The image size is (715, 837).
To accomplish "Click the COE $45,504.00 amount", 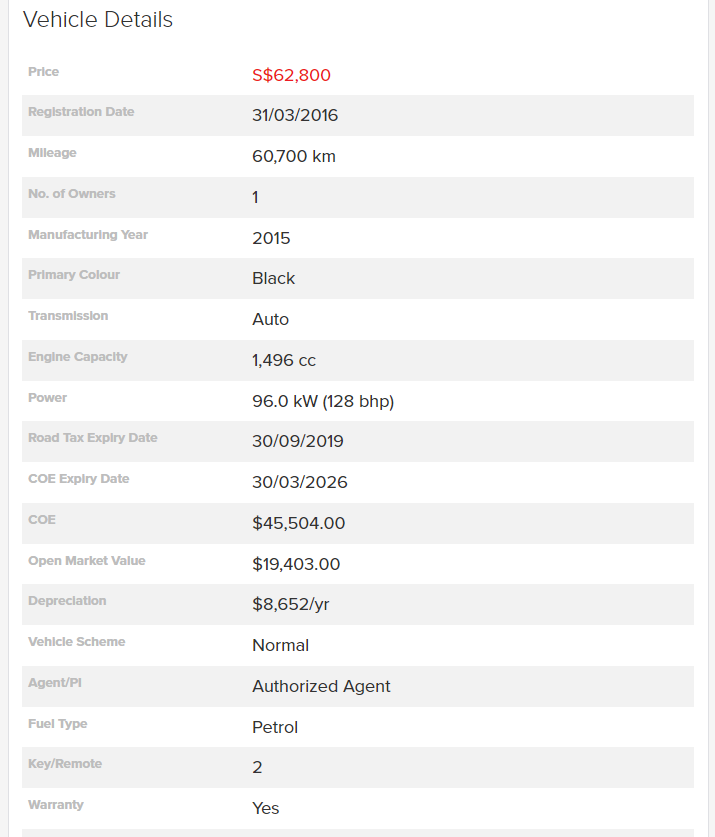I will (298, 523).
